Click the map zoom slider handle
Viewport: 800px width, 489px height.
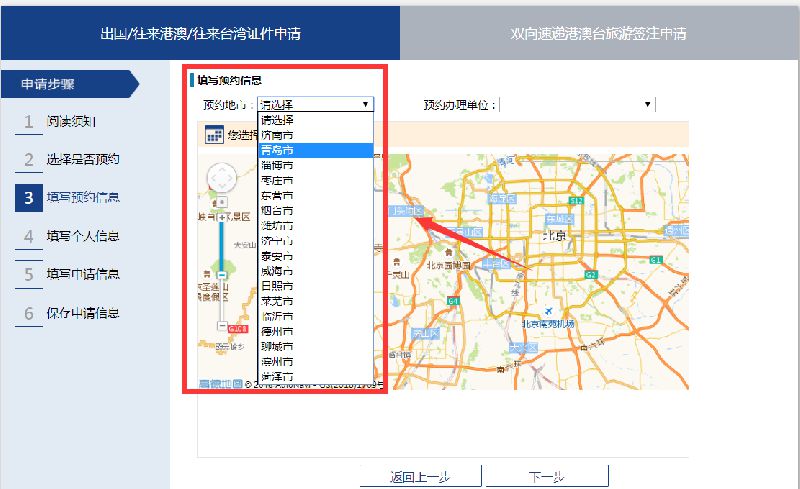pos(221,273)
